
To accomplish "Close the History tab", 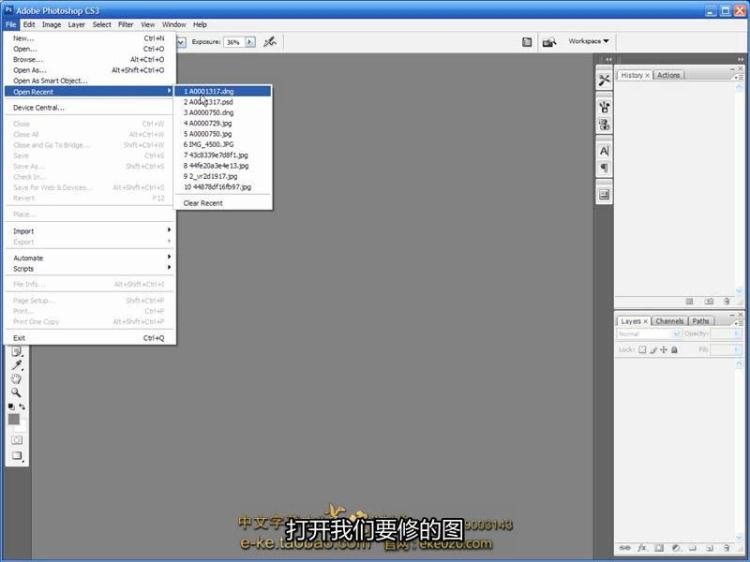I will (647, 76).
